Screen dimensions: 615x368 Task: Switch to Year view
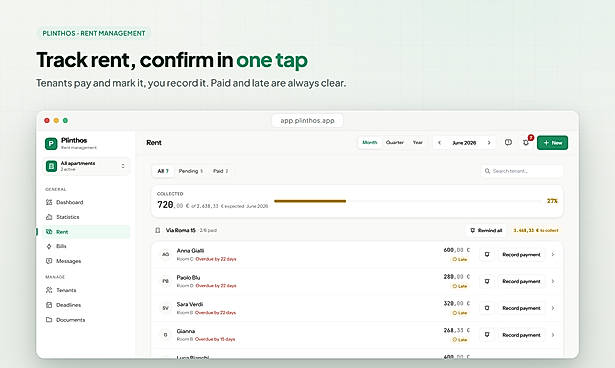point(417,142)
